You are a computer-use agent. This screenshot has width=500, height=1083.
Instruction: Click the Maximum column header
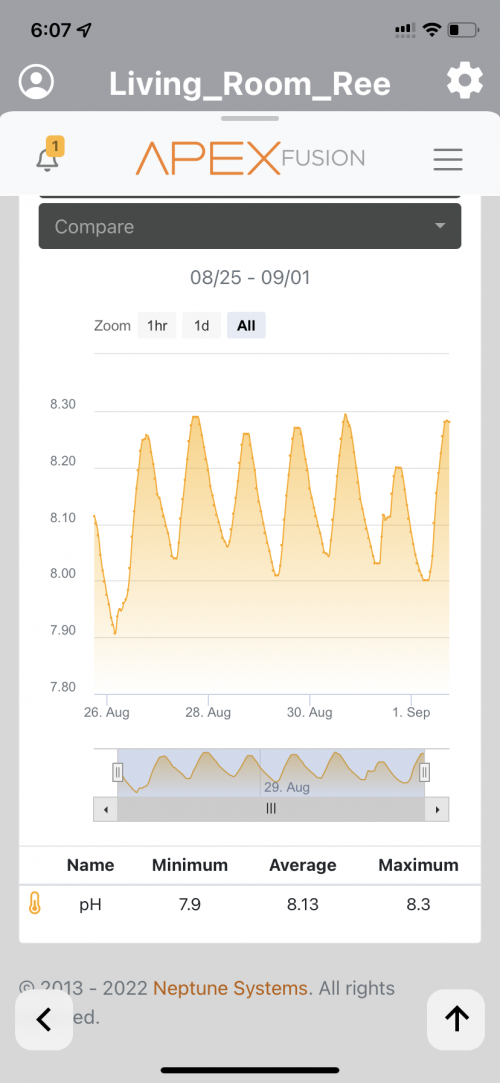pos(419,865)
